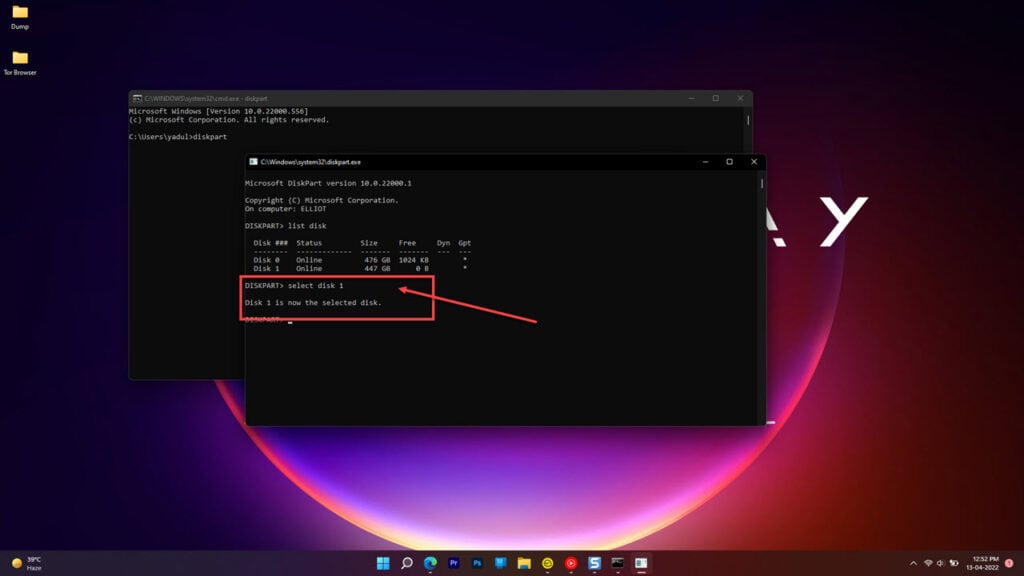
Task: Open the notification count badge
Action: pyautogui.click(x=1008, y=563)
